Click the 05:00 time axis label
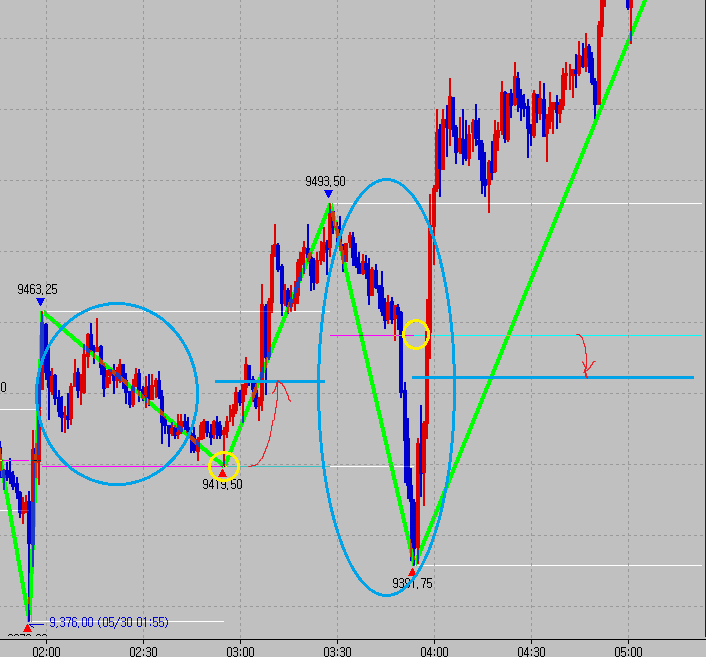Viewport: 706px width, 657px height. [x=628, y=648]
